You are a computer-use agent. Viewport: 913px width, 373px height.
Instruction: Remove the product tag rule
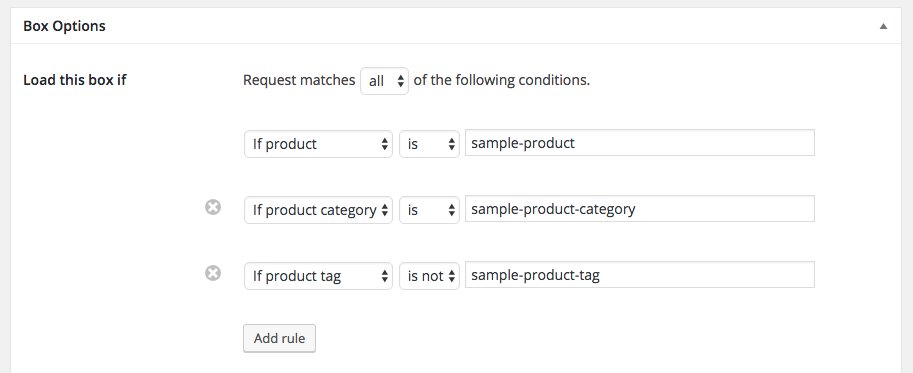click(213, 273)
